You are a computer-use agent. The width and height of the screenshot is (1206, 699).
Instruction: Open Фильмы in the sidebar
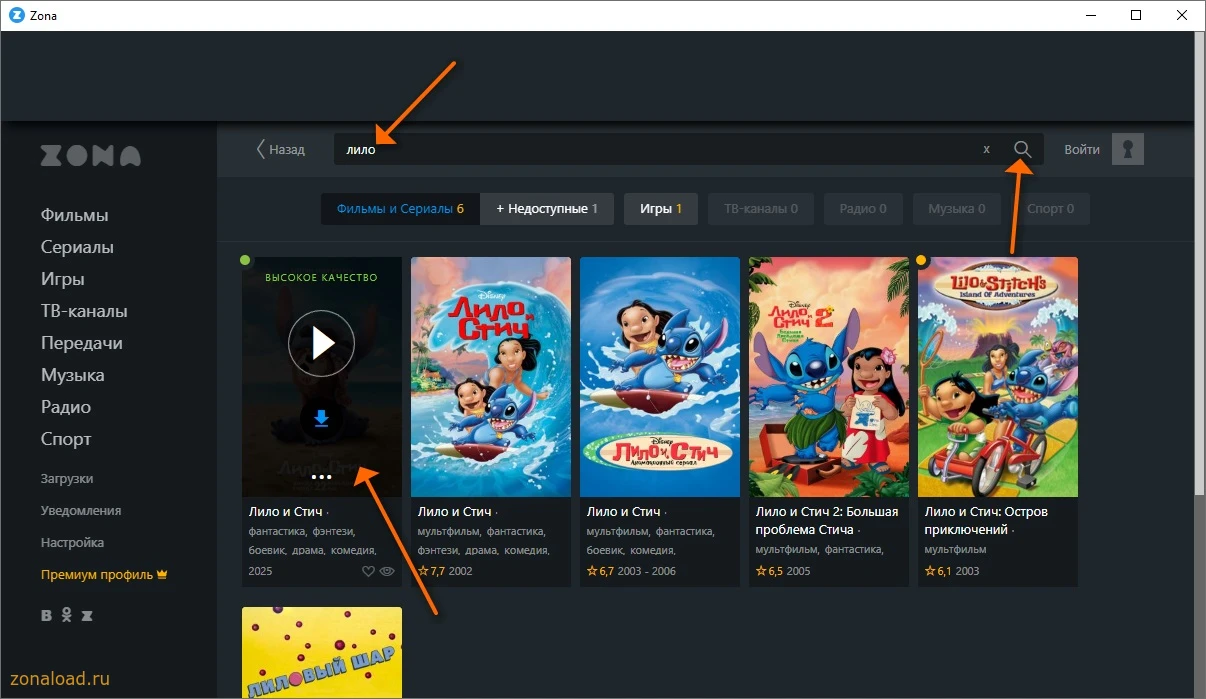[75, 215]
